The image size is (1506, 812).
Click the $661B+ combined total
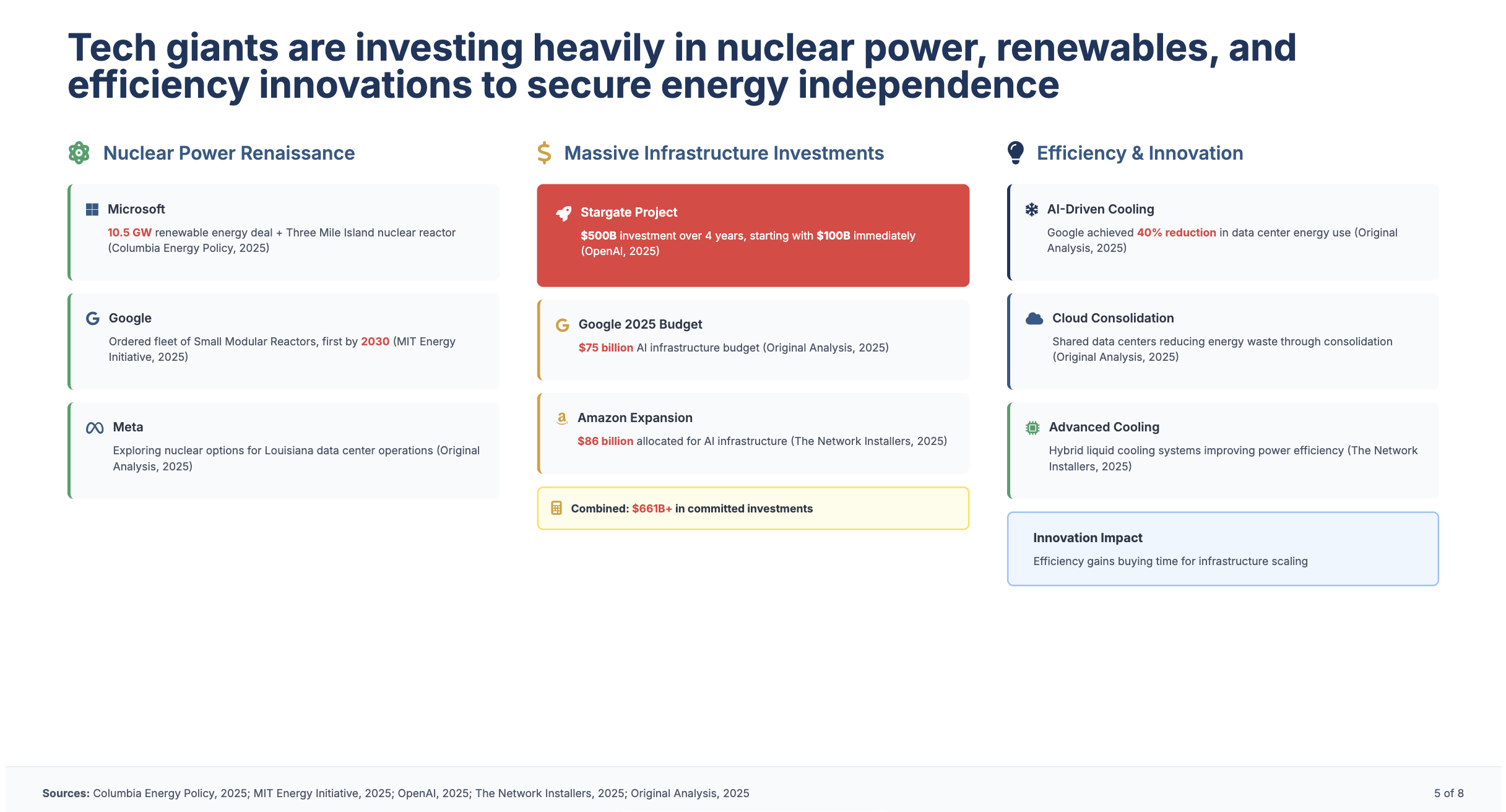click(x=652, y=509)
